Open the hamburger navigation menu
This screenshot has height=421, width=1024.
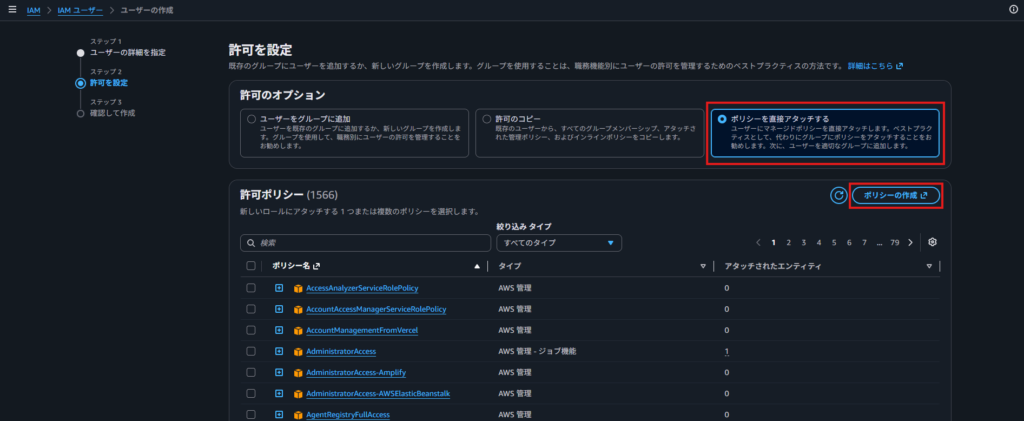coord(12,10)
